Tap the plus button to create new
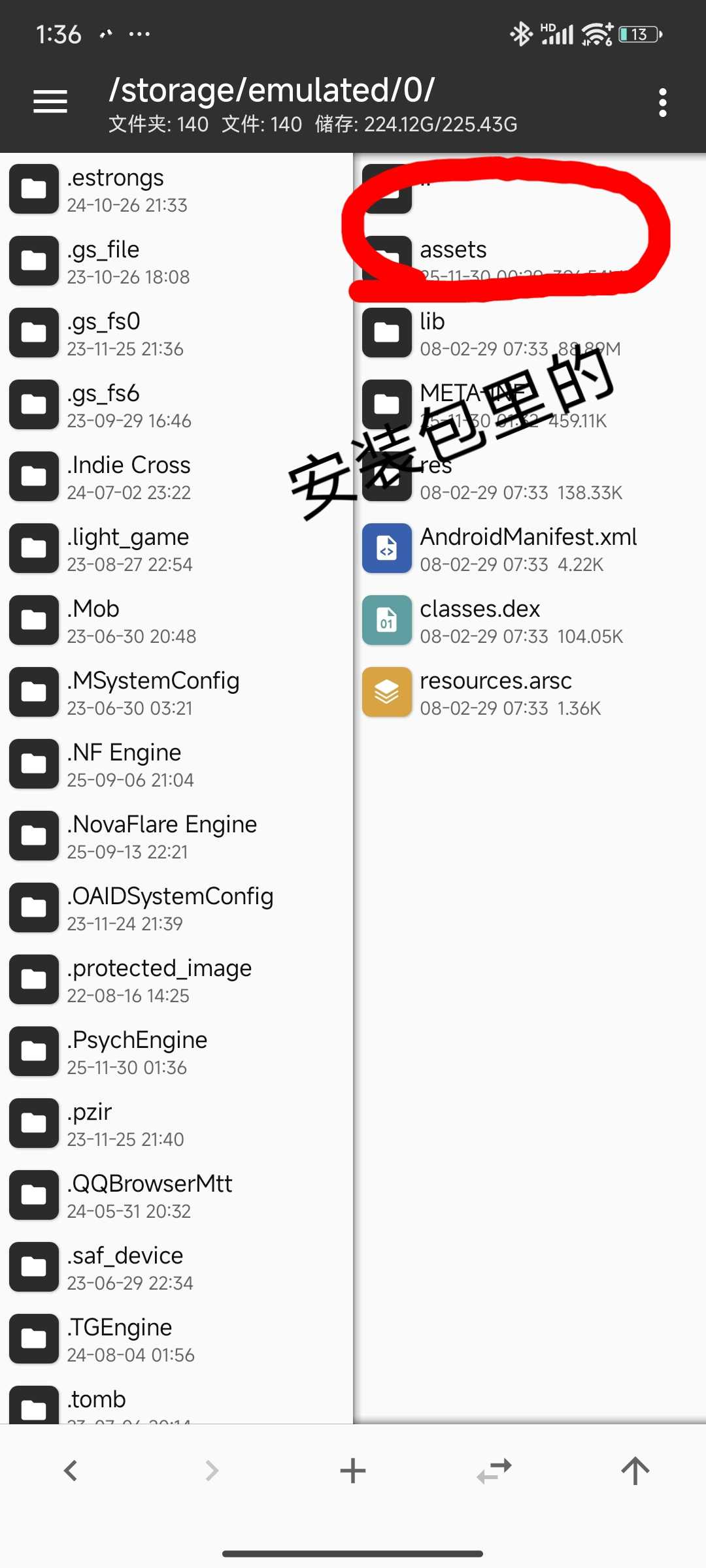This screenshot has height=1568, width=706. point(353,1471)
